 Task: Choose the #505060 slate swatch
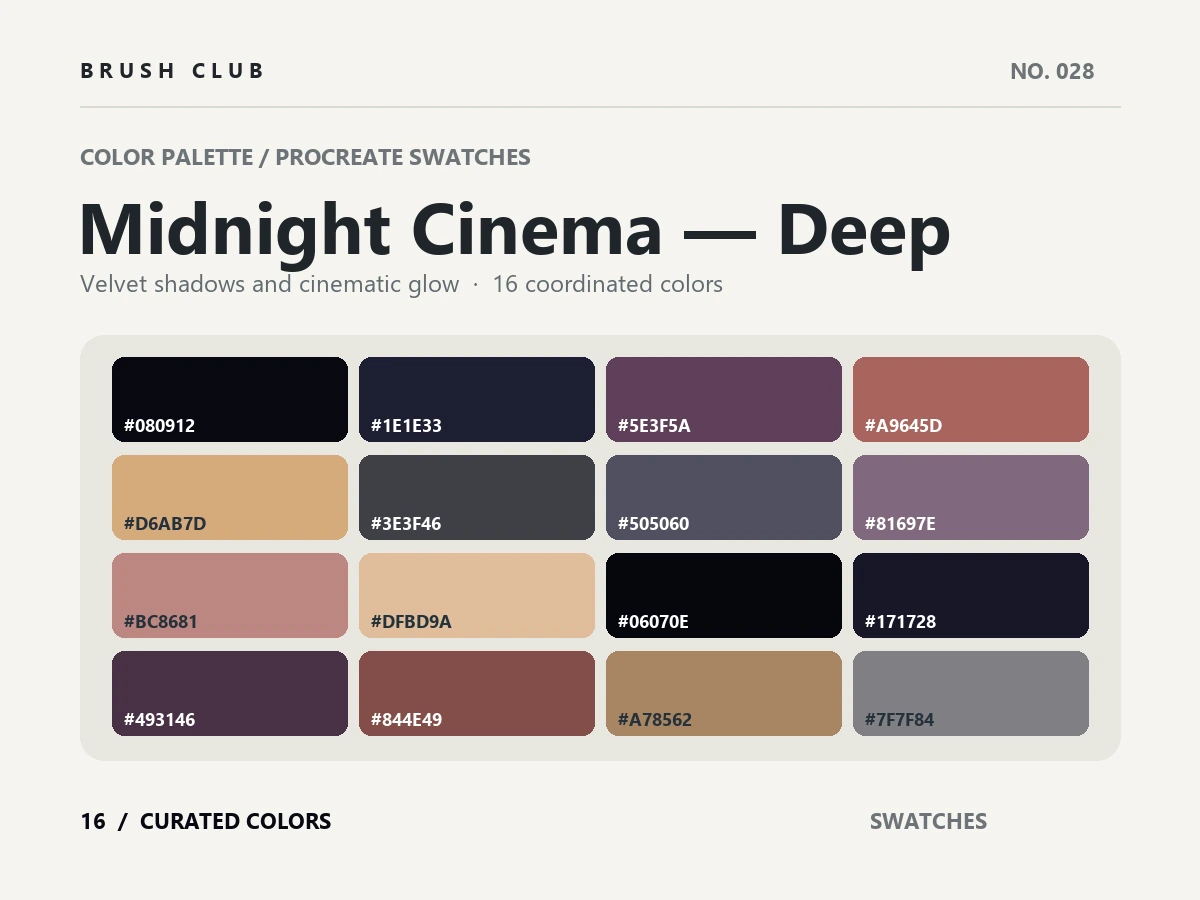[724, 497]
